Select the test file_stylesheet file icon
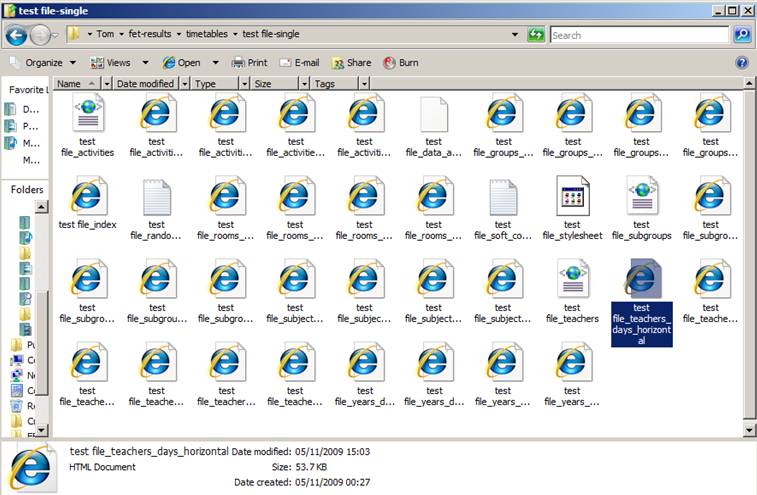Viewport: 757px width, 495px height. (x=572, y=196)
